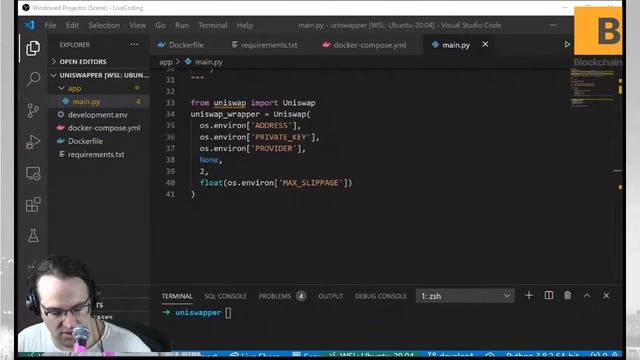Click uniswap_wrapper variable on line 34
640x360 pixels.
click(x=225, y=114)
